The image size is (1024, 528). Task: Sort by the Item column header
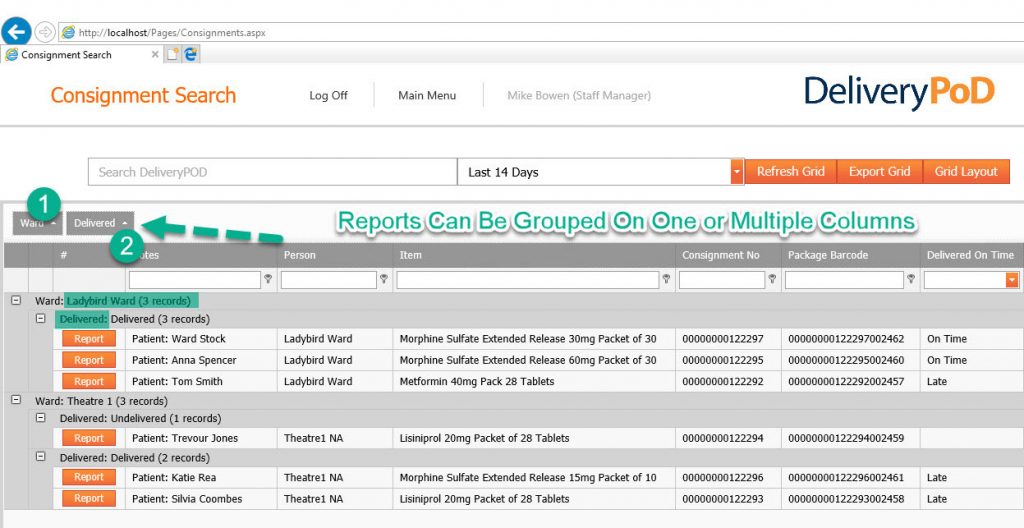tap(411, 255)
